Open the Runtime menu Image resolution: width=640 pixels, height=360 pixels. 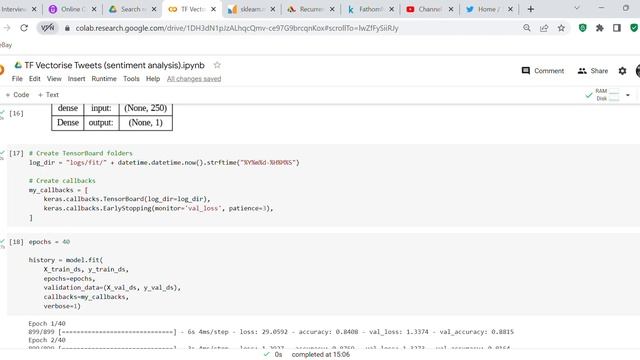coord(104,79)
